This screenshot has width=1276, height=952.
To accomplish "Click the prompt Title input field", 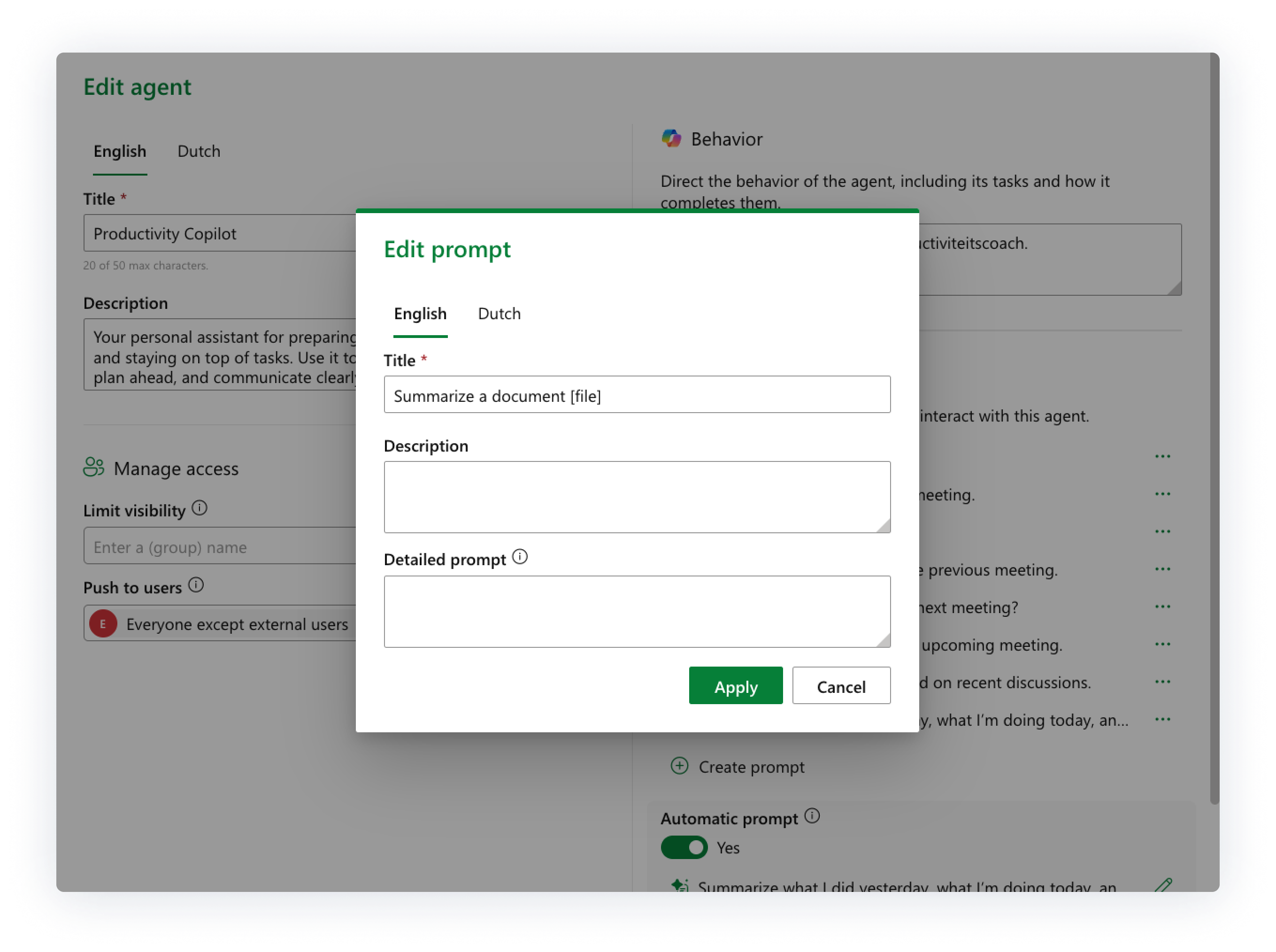I will 637,395.
